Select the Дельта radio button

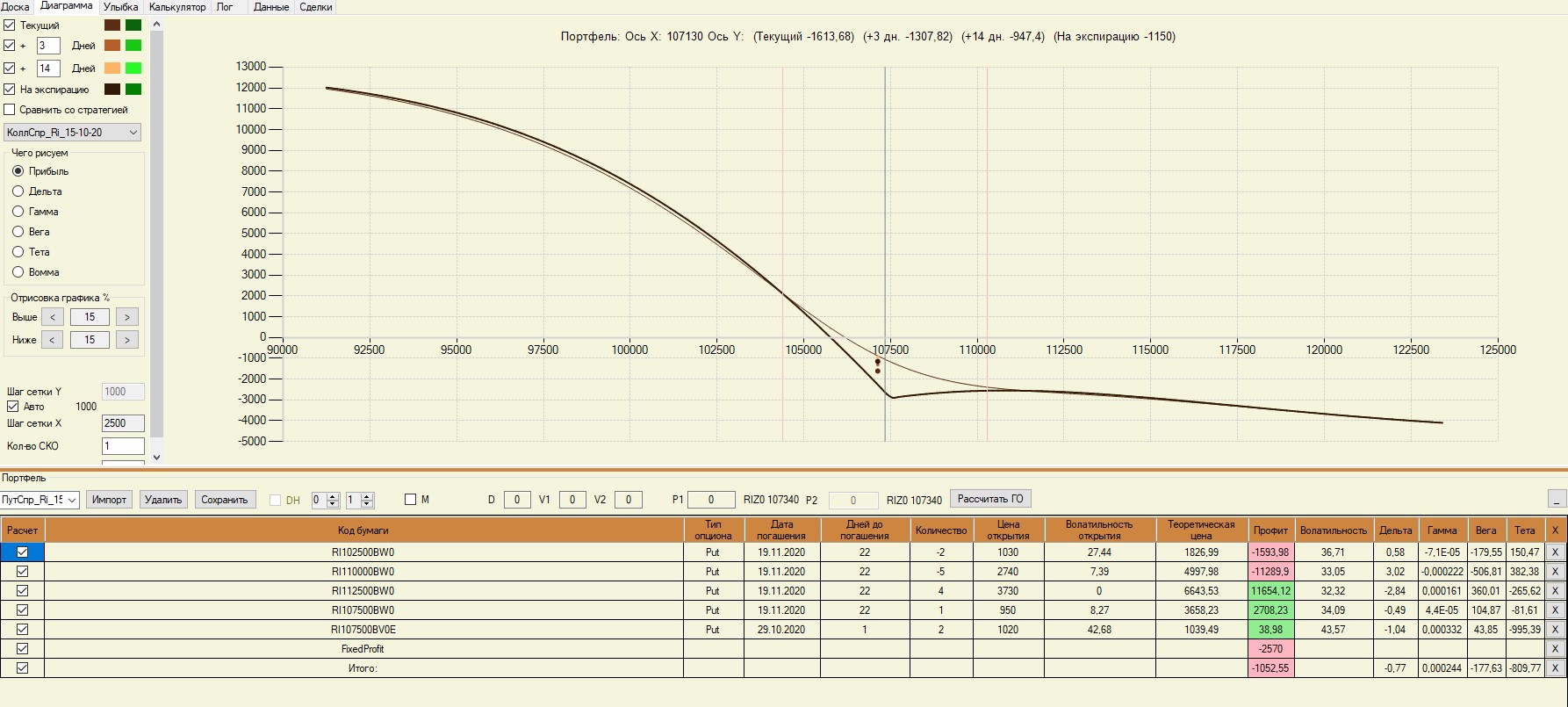click(x=18, y=191)
